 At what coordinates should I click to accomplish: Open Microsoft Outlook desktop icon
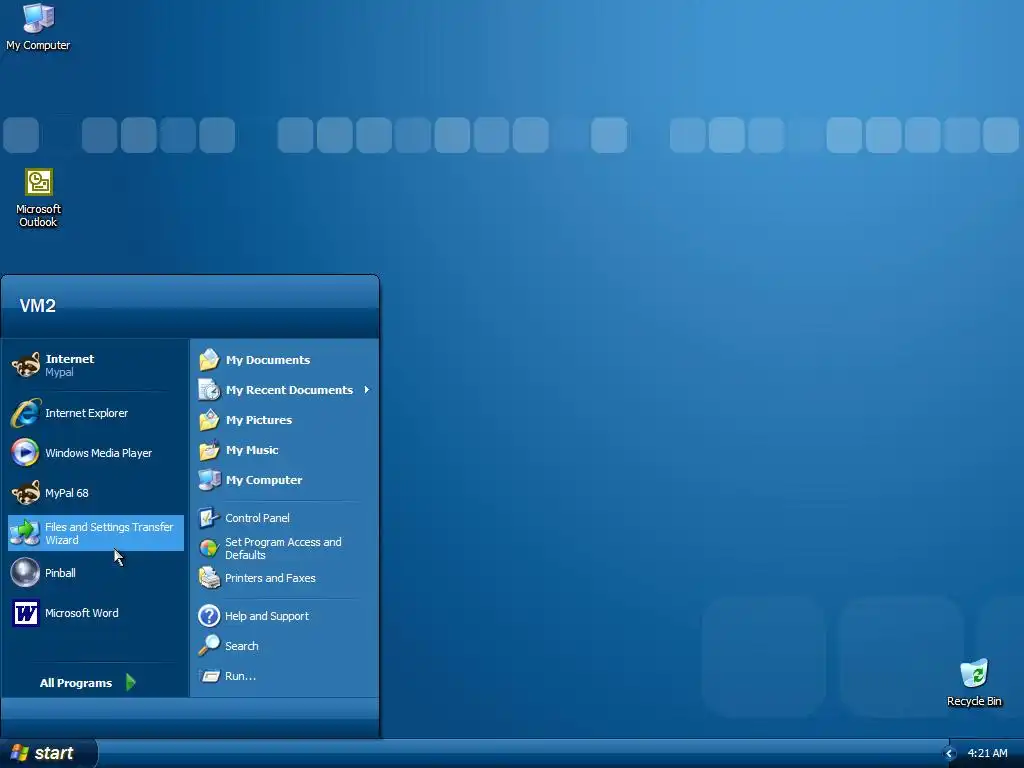39,198
